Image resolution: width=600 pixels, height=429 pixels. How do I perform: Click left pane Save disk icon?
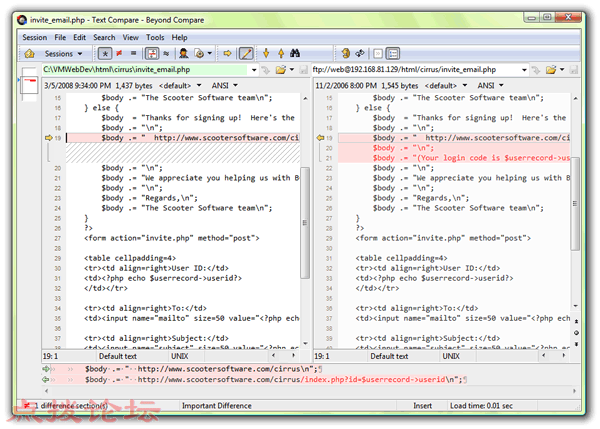pyautogui.click(x=303, y=70)
